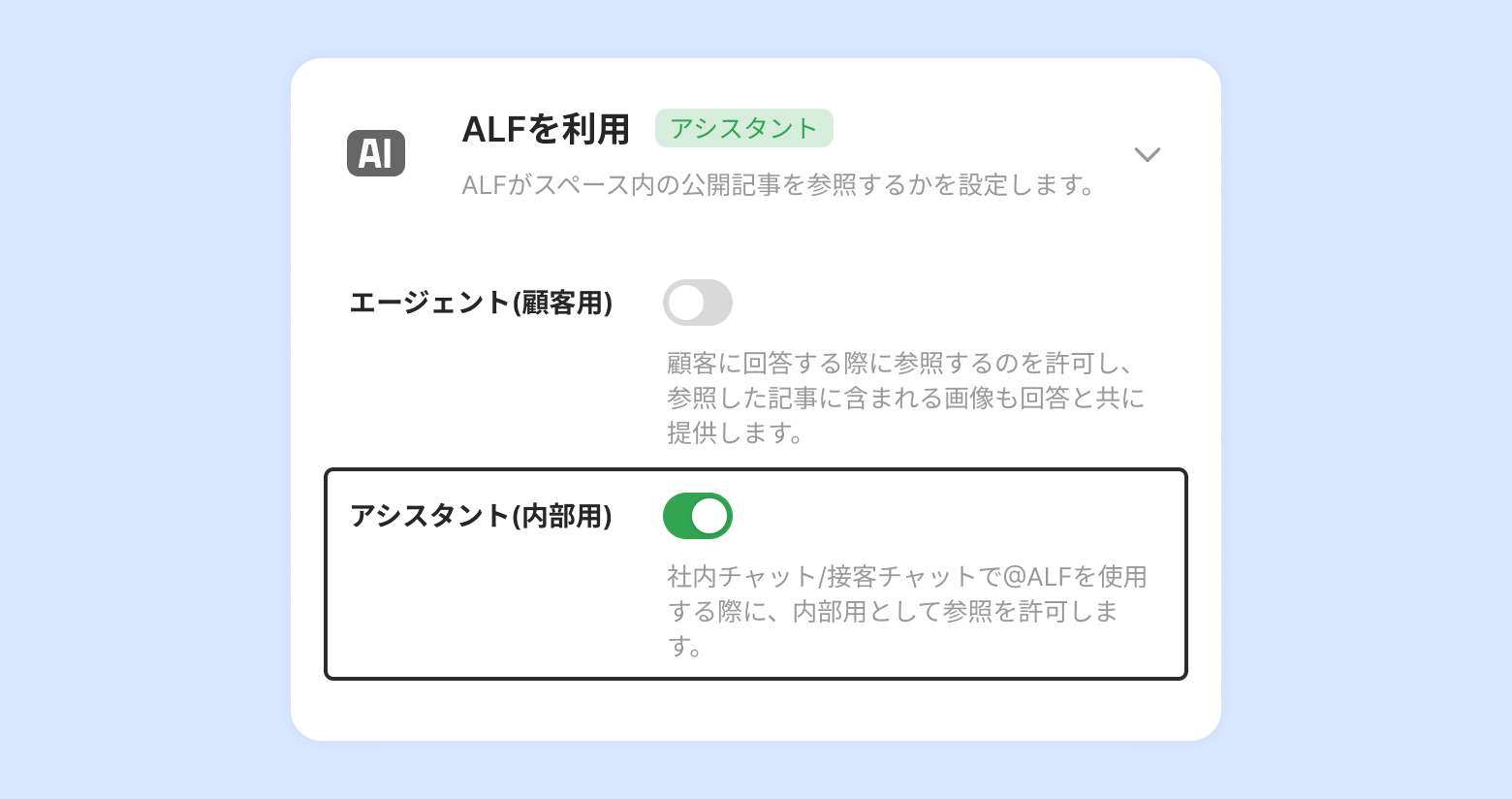Select the アシスタント(内部用) label
This screenshot has height=799, width=1512.
pyautogui.click(x=481, y=516)
